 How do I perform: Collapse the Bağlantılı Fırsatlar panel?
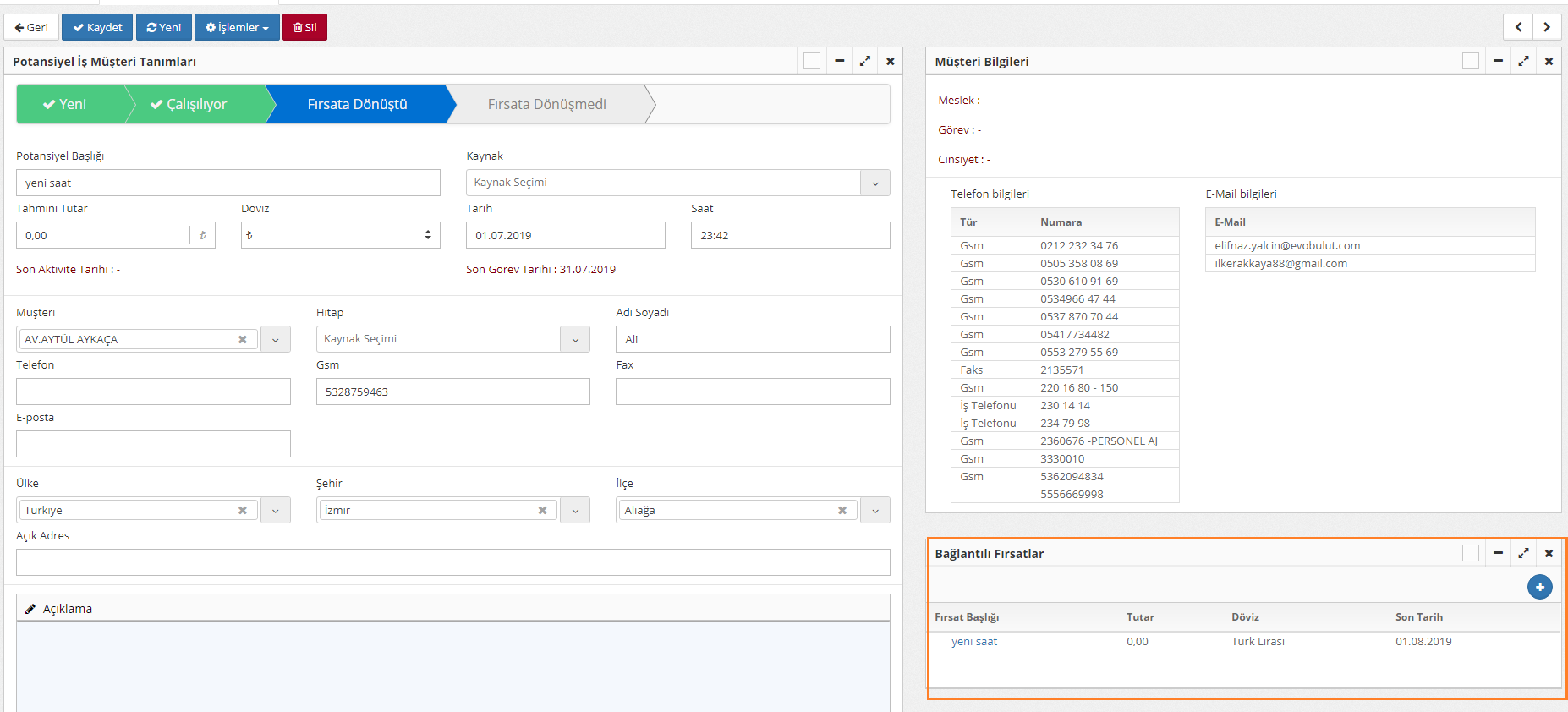tap(1498, 553)
